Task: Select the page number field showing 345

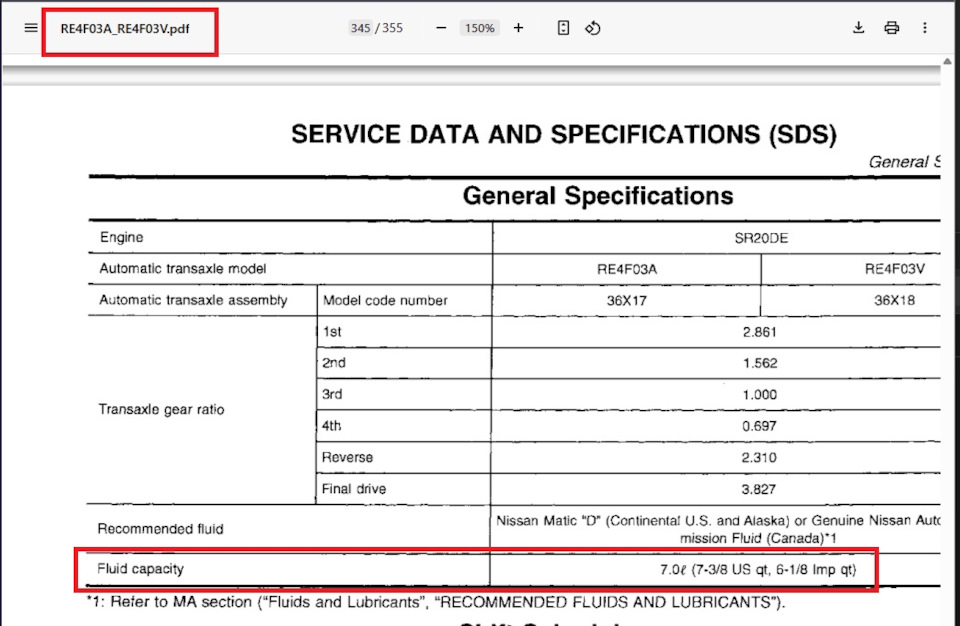Action: tap(360, 28)
